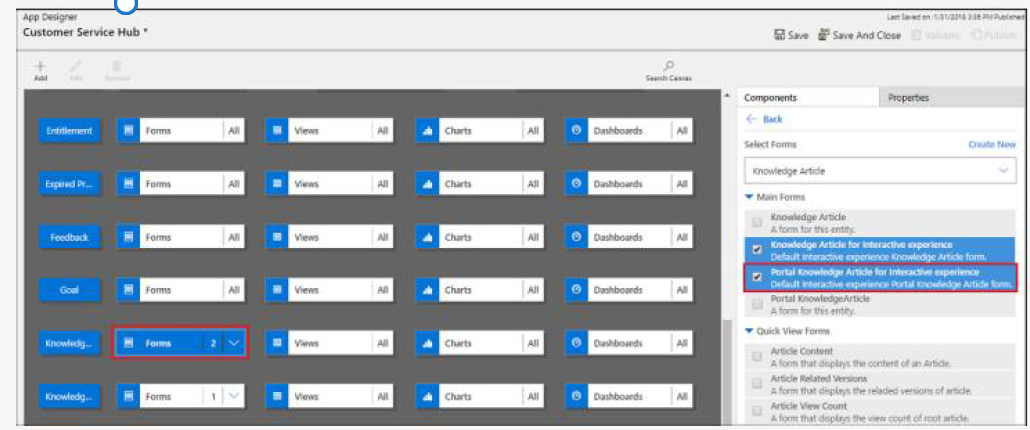Collapse the Quick View Forms section
Viewport: 1030px width, 430px height.
click(749, 331)
